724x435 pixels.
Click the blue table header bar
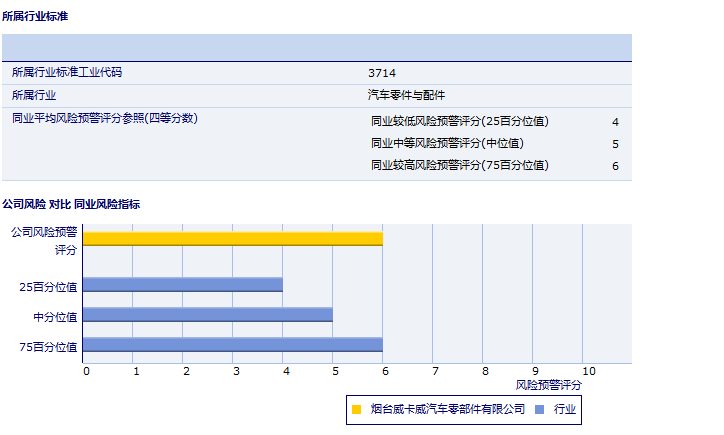317,47
